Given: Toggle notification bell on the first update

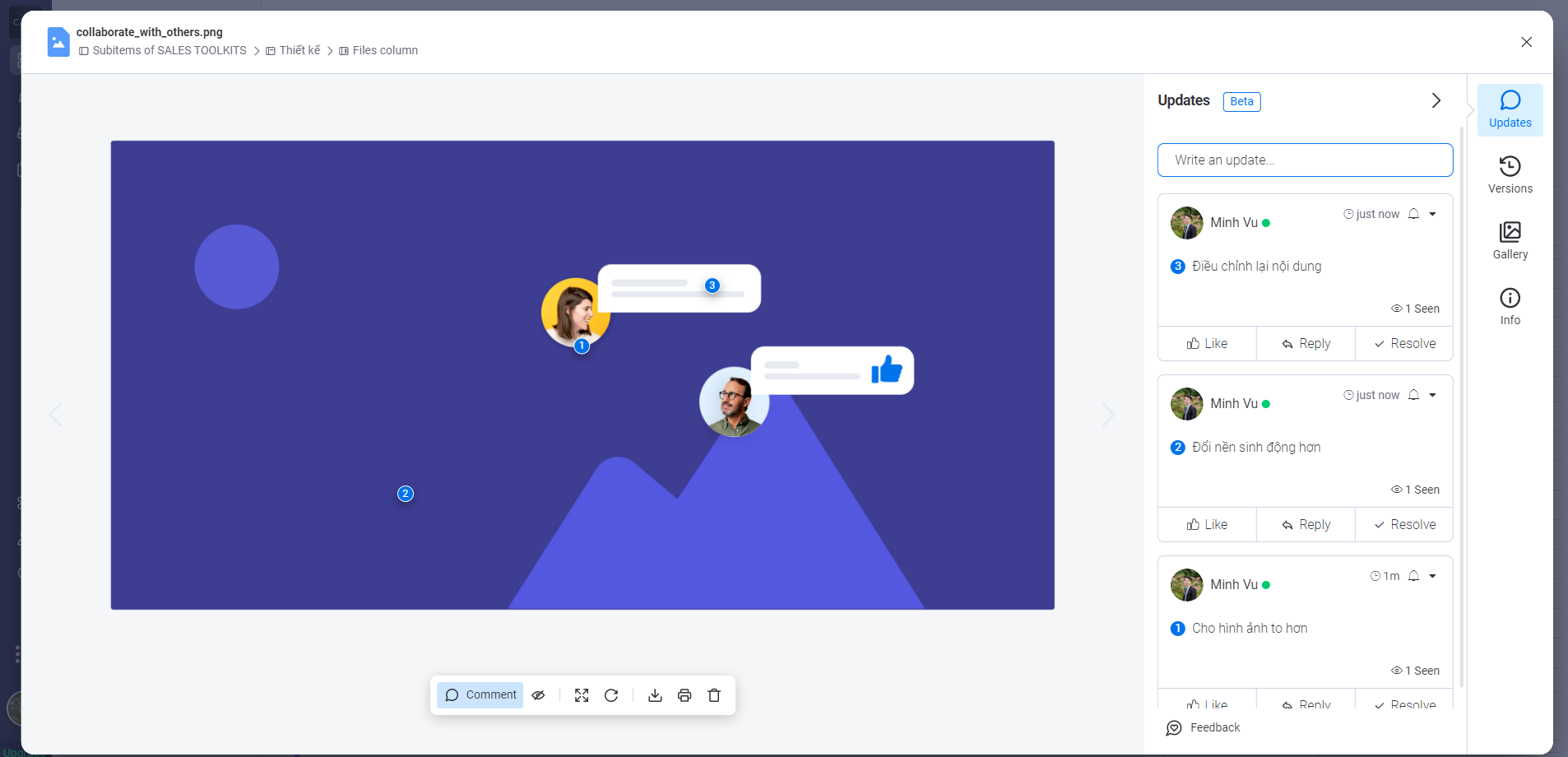Looking at the screenshot, I should [x=1413, y=214].
